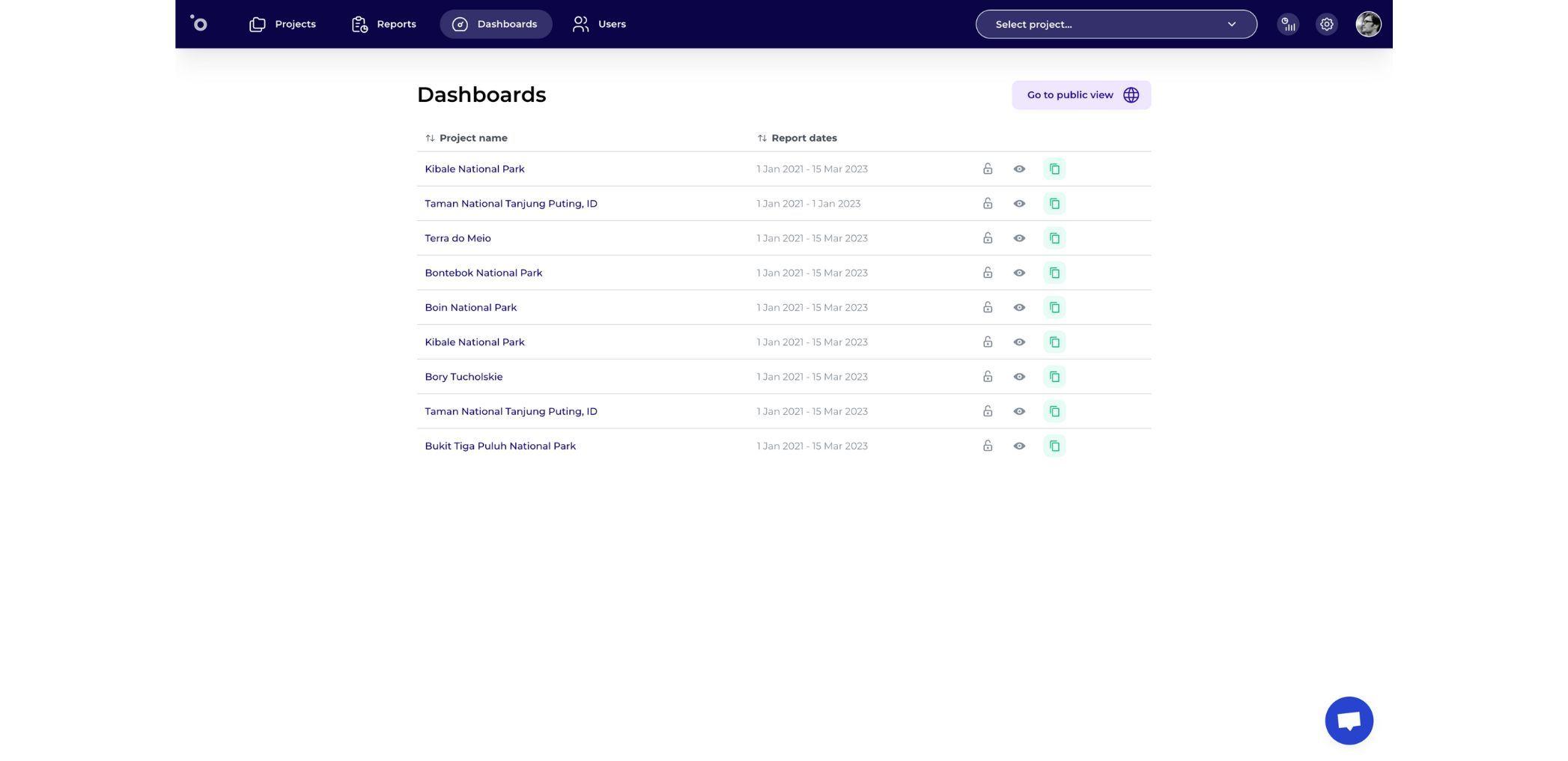Screen dimensions: 1568x761
Task: Copy the Terra do Meio dashboard link
Action: click(x=1054, y=238)
